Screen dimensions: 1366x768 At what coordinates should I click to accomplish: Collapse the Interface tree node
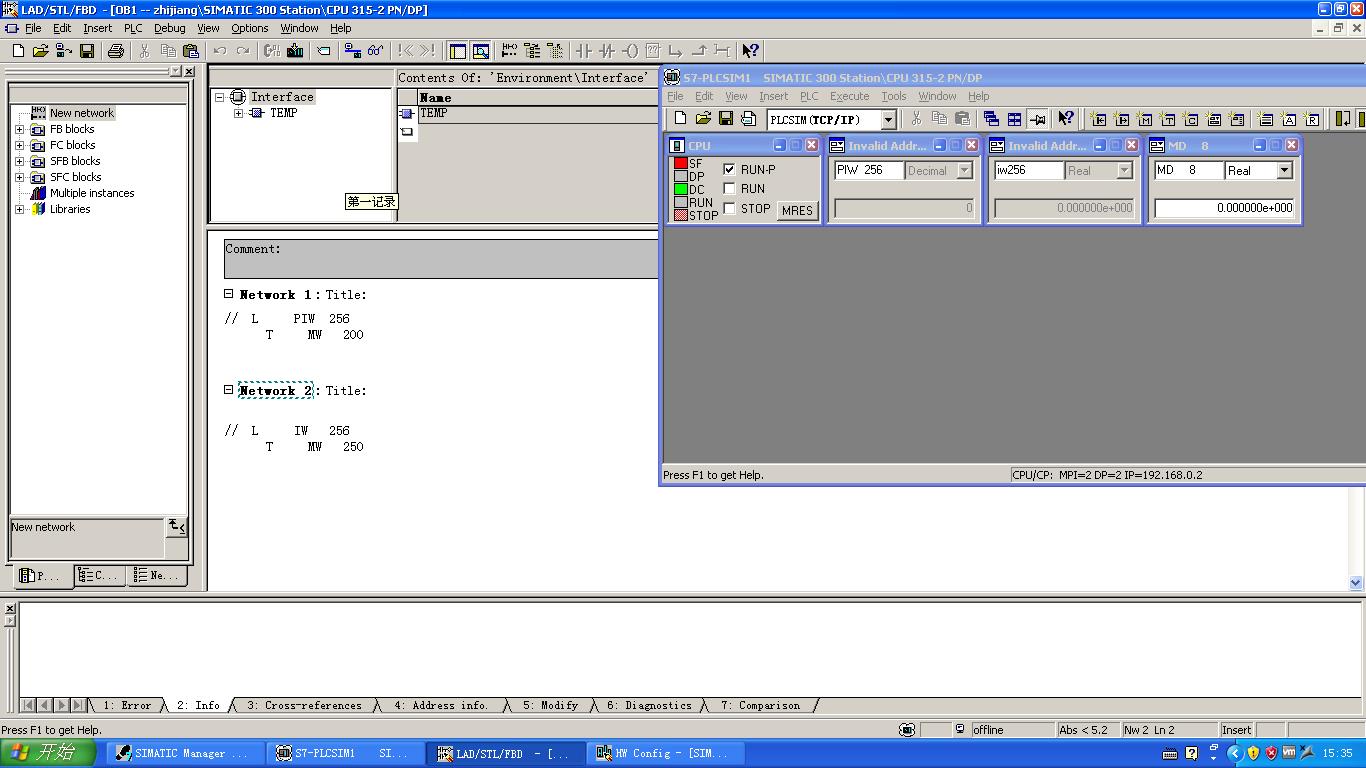pos(219,97)
